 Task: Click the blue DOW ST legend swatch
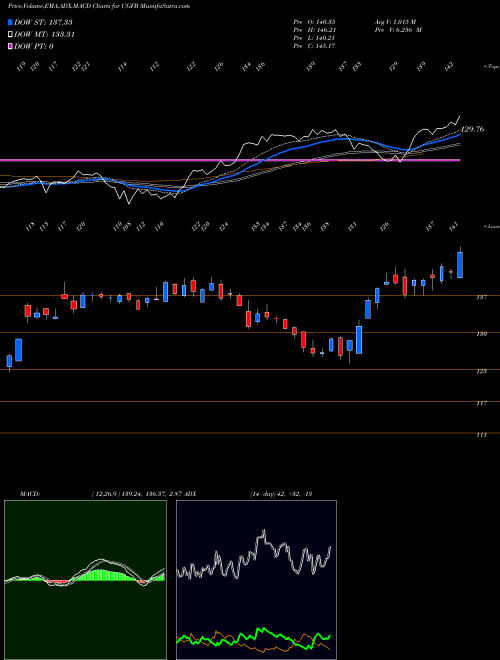pos(10,22)
